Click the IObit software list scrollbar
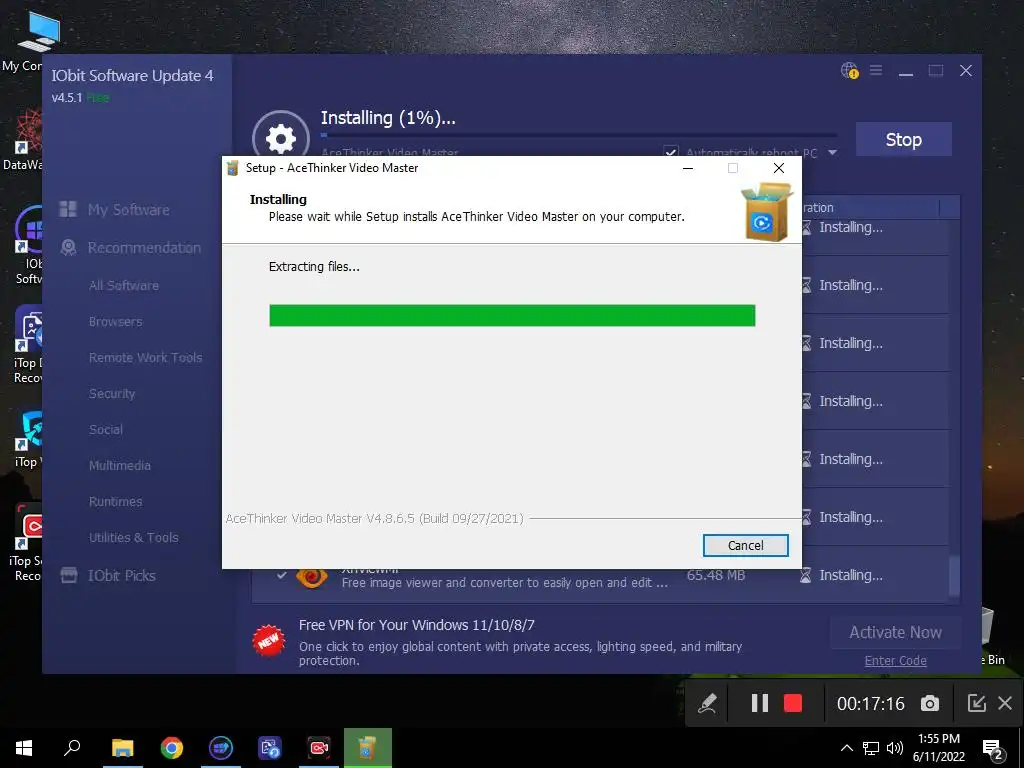 (955, 575)
